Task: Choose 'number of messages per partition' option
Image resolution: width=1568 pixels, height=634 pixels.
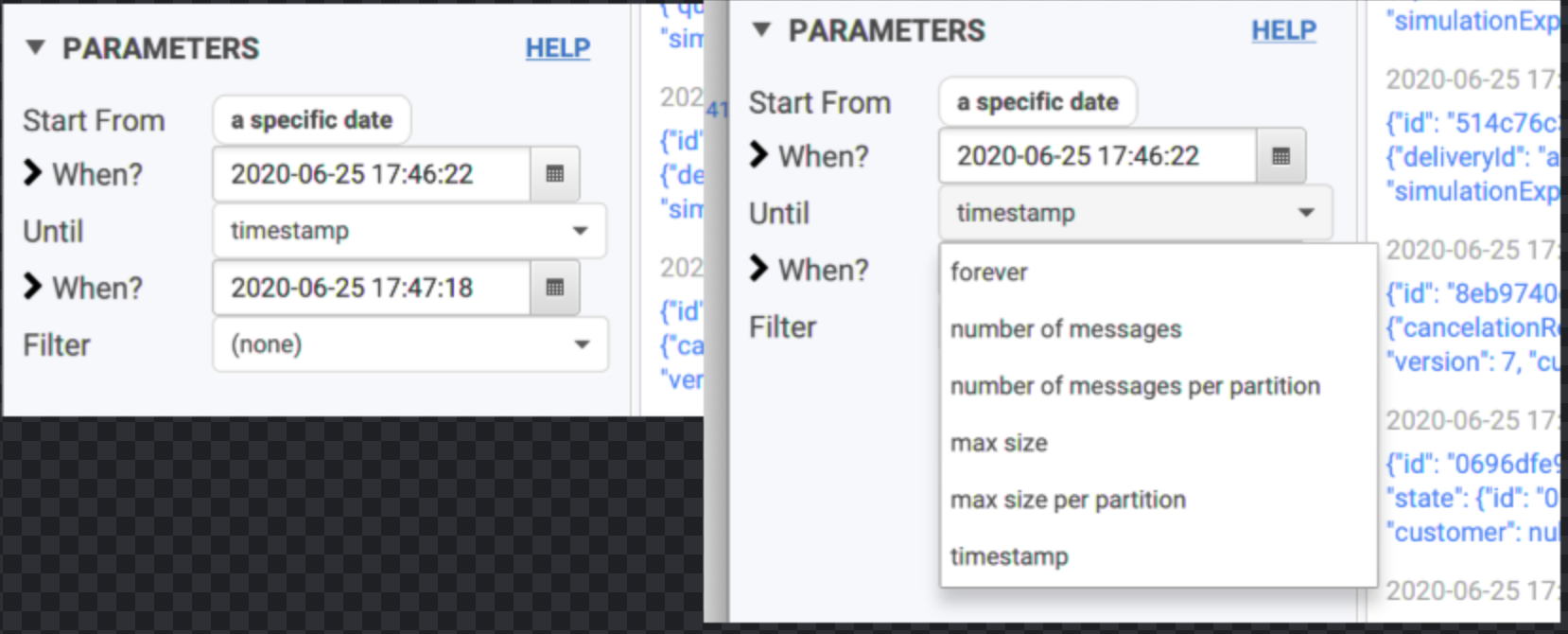Action: pos(1158,385)
